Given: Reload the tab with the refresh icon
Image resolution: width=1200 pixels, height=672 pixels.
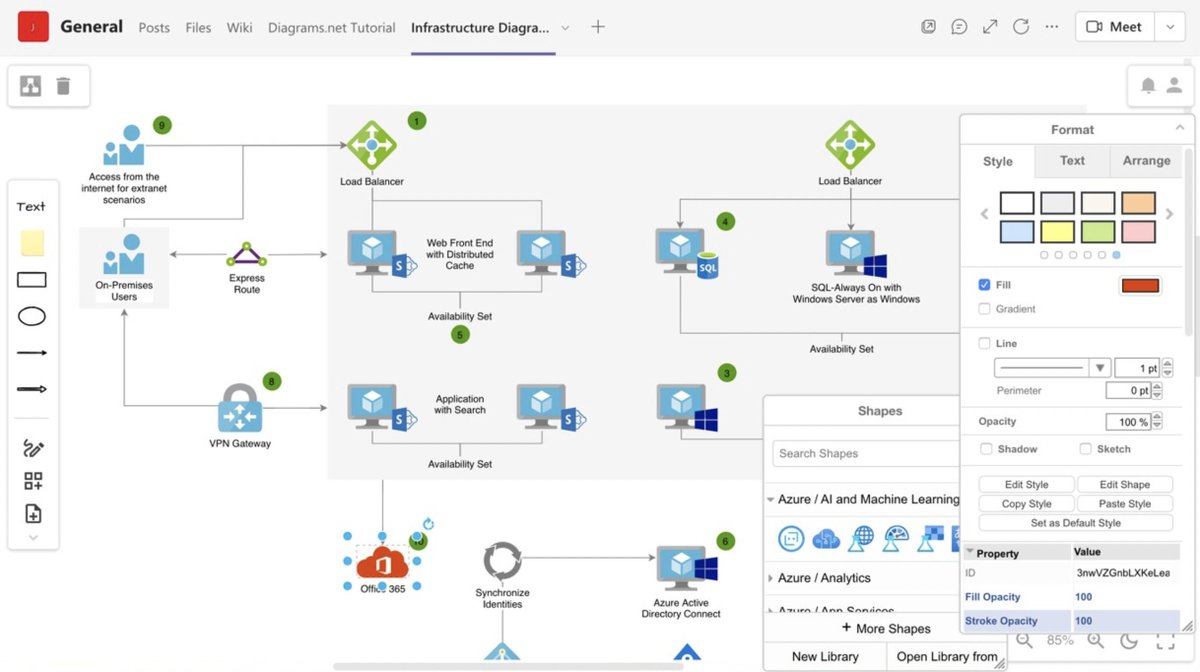Looking at the screenshot, I should coord(1021,27).
